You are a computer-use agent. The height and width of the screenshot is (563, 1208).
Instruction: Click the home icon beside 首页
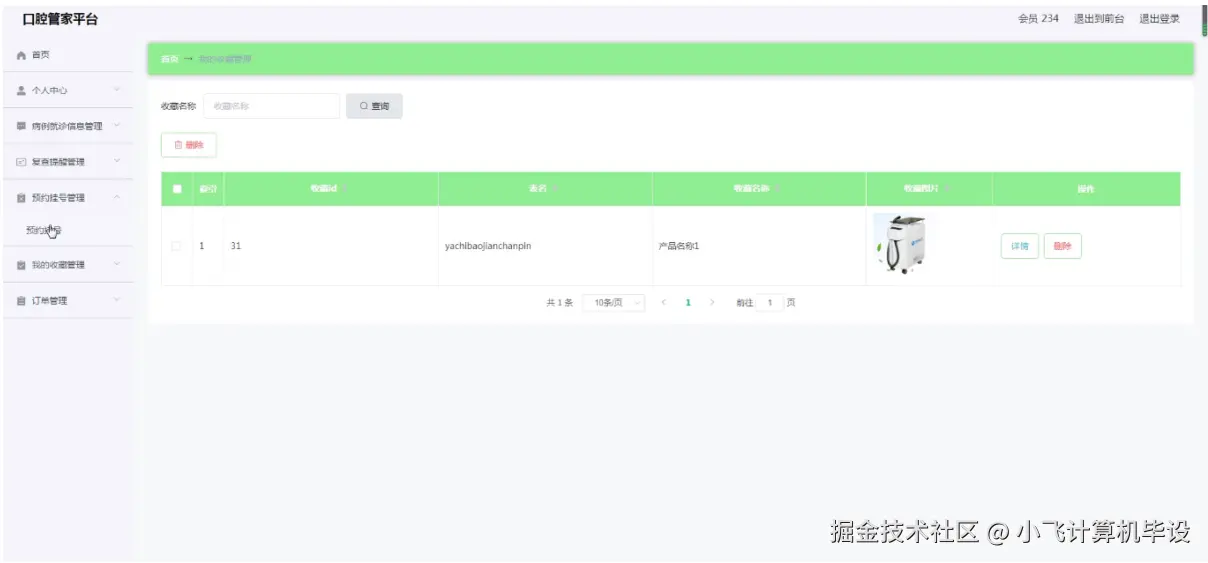pos(21,55)
